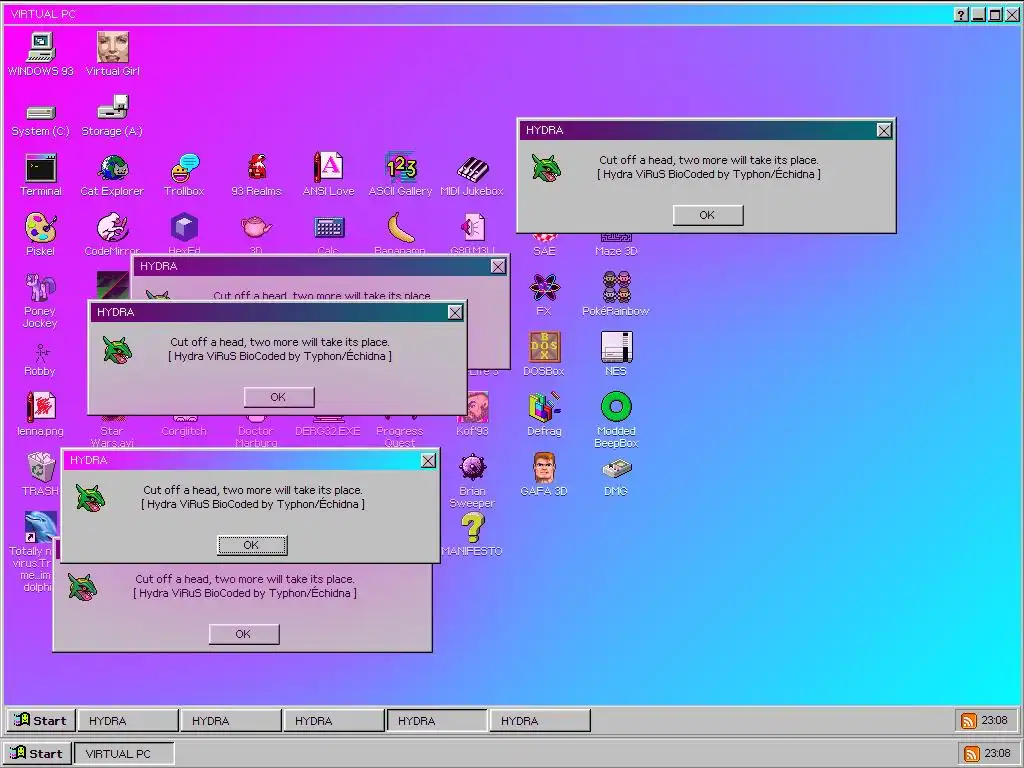This screenshot has width=1024, height=768.
Task: Open the Piskel paint palette icon
Action: click(40, 227)
